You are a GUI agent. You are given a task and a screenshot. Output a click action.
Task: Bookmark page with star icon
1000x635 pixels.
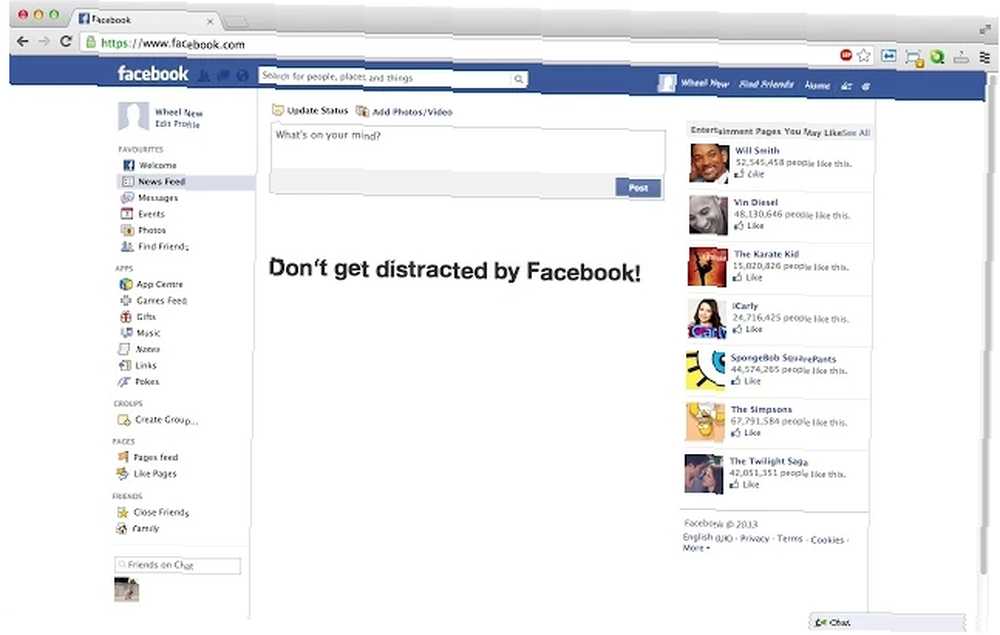tap(864, 55)
